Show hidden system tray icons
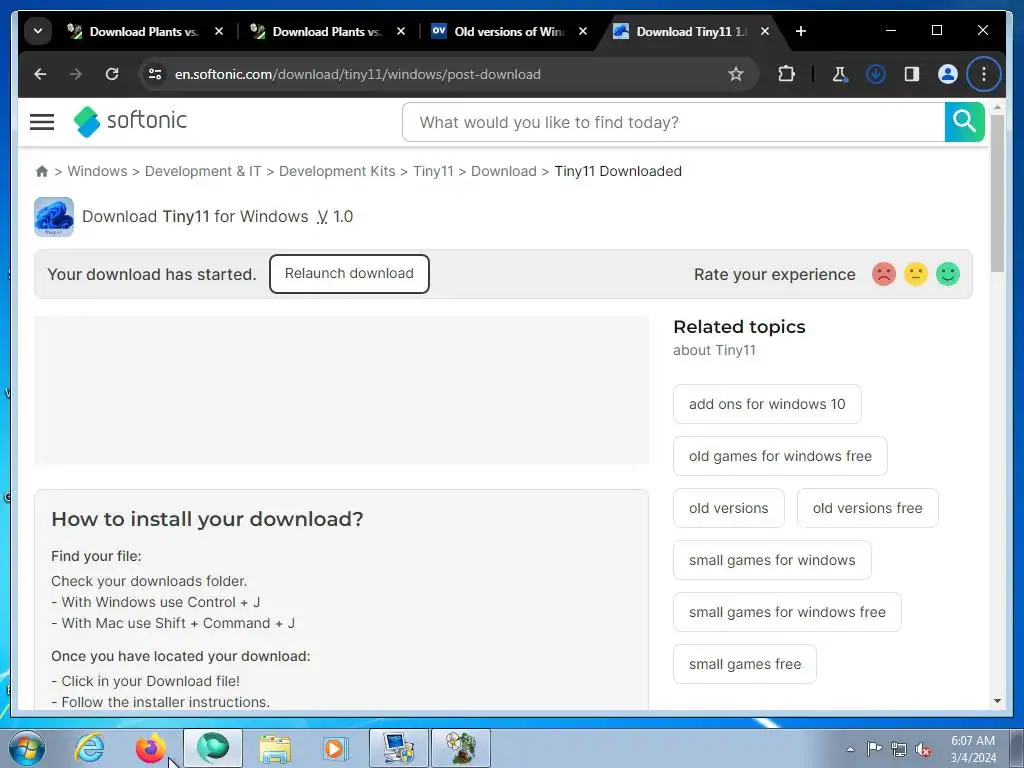The width and height of the screenshot is (1024, 768). pyautogui.click(x=850, y=749)
